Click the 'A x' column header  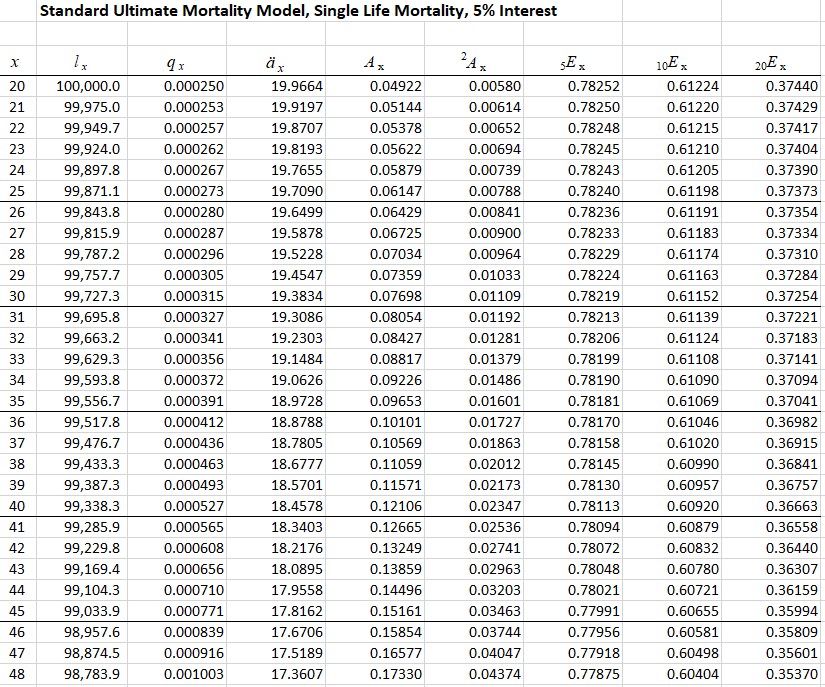click(374, 63)
